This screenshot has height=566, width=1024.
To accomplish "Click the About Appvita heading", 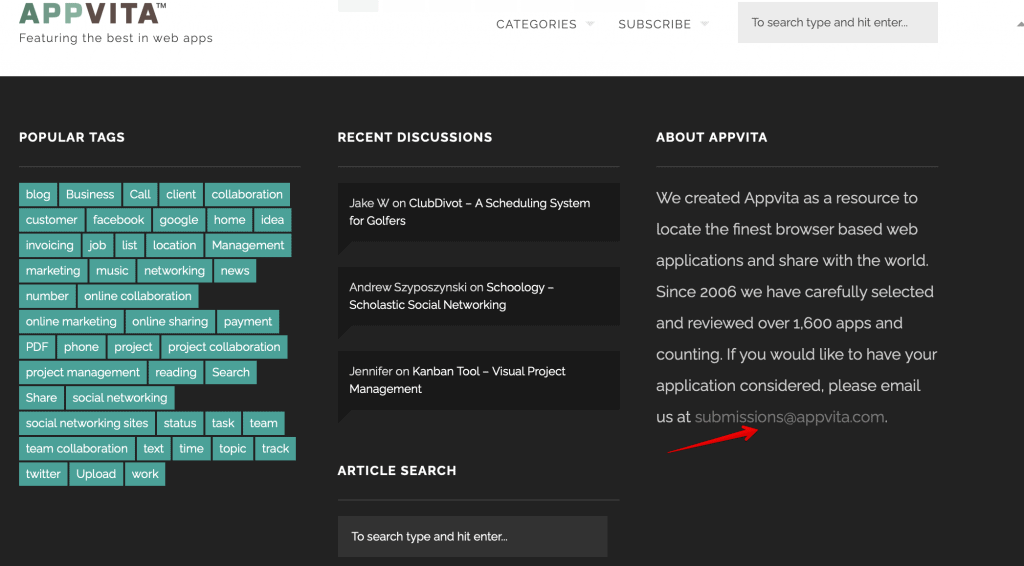I will 712,138.
